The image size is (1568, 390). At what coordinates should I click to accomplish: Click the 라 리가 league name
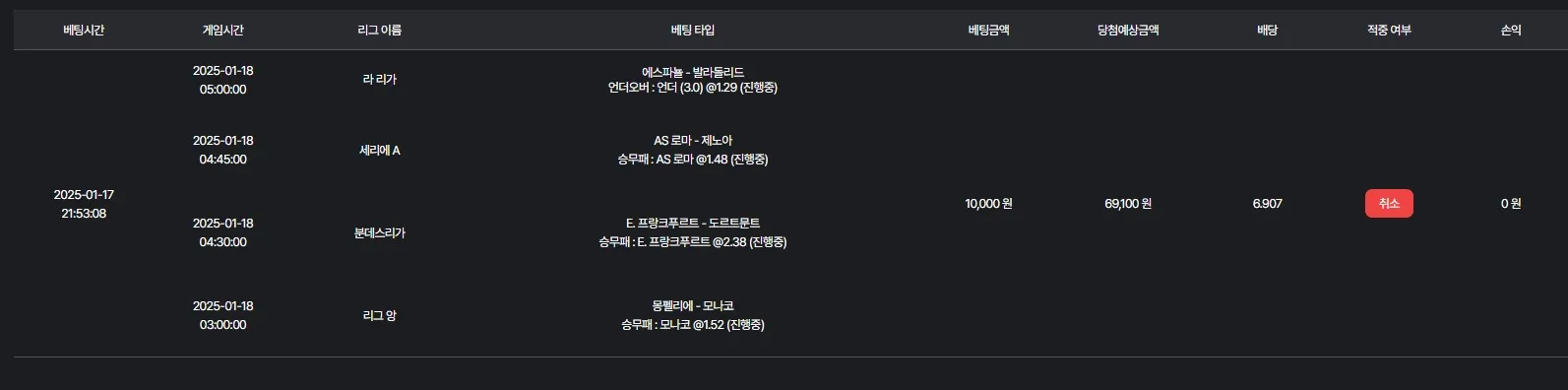[380, 80]
